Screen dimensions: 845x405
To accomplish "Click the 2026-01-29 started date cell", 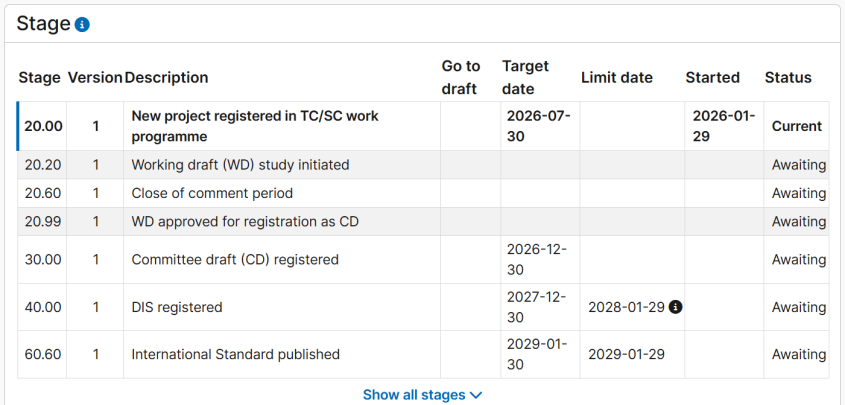I will coord(724,126).
